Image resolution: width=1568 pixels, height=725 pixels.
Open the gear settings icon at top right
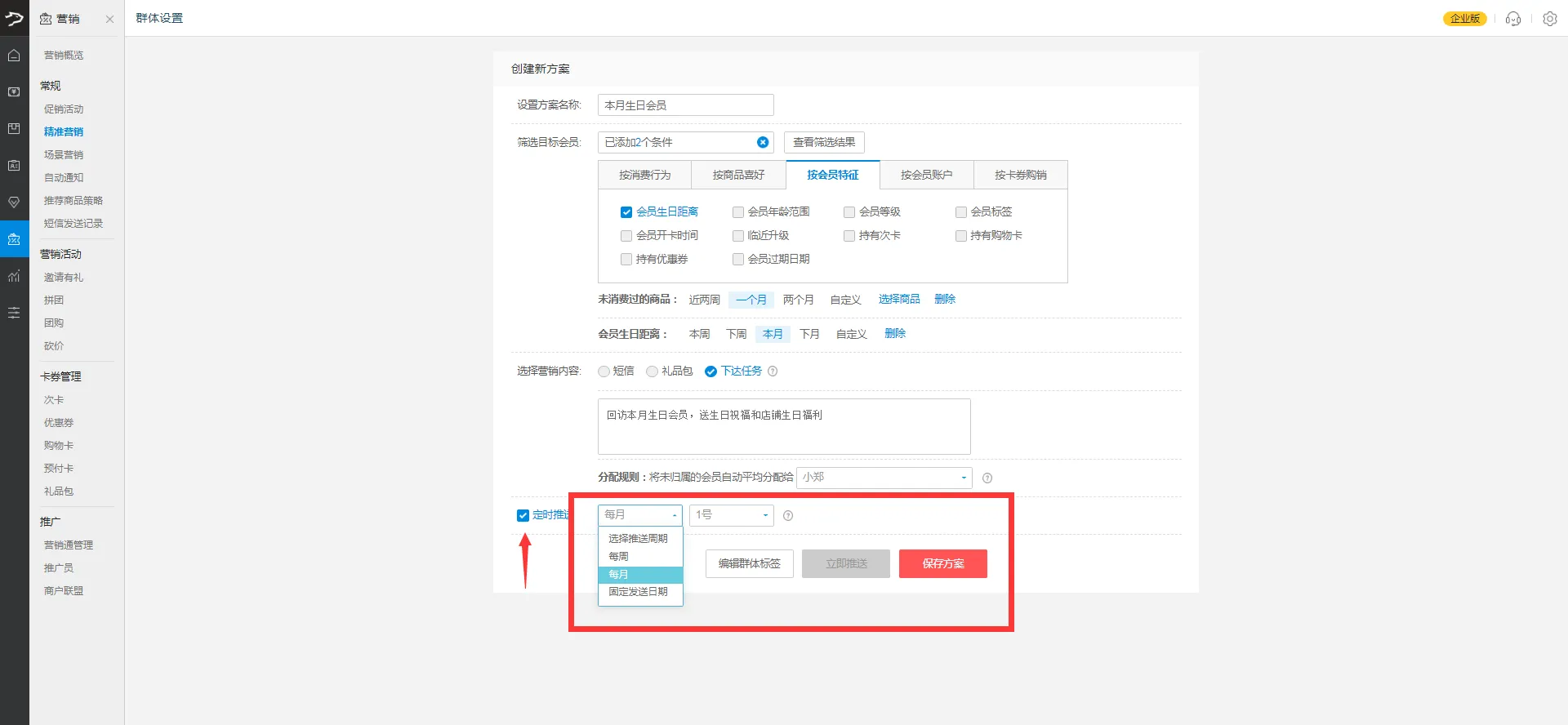(1549, 19)
